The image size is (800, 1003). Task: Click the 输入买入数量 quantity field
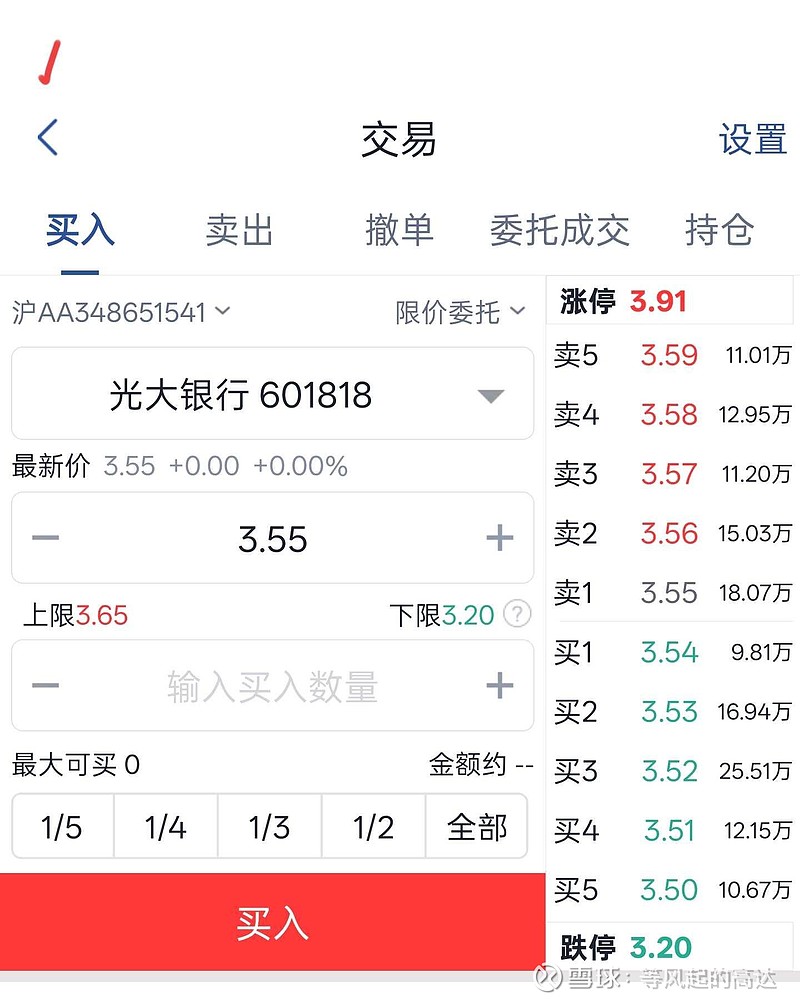point(272,686)
